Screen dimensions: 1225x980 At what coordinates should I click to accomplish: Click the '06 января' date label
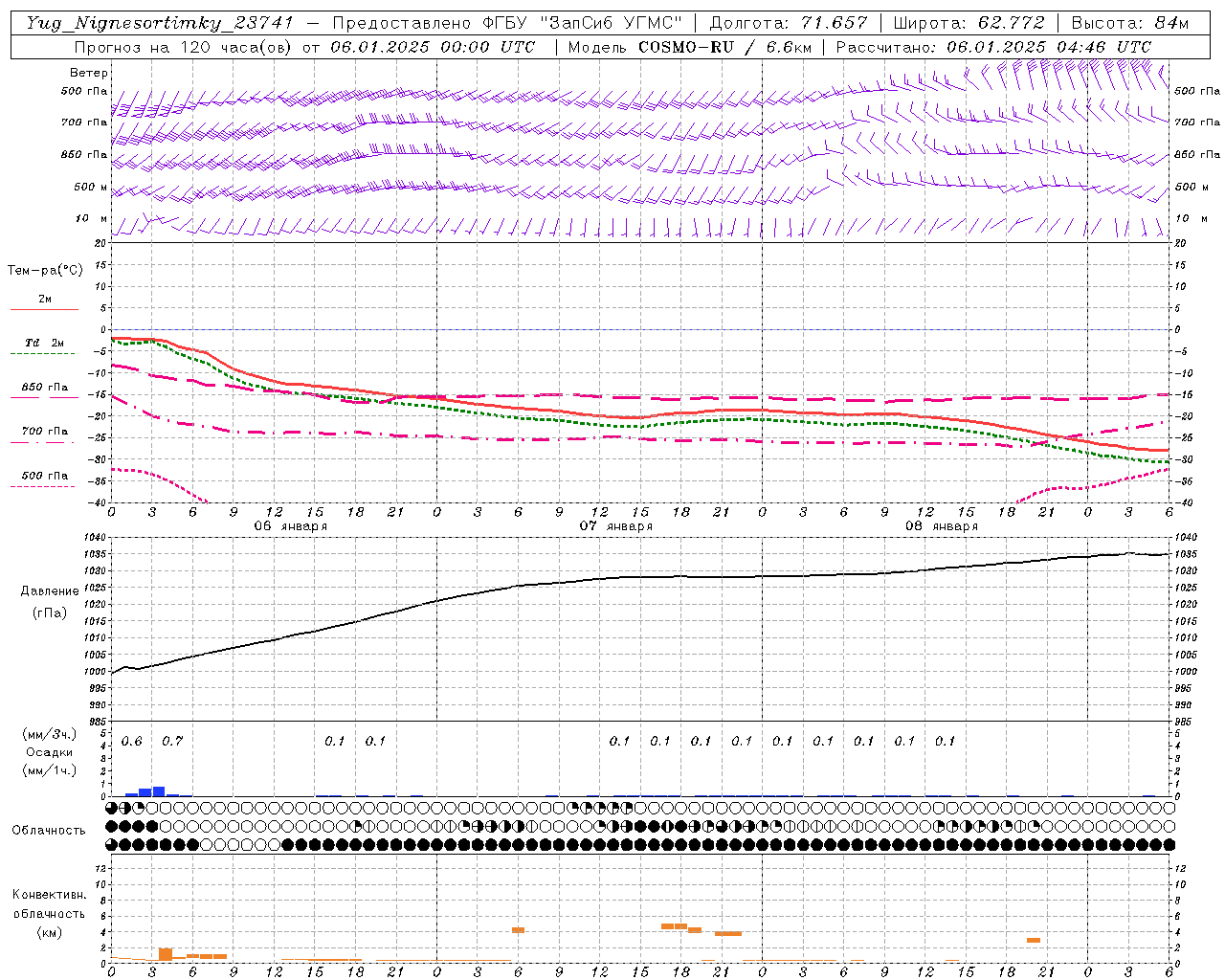291,526
